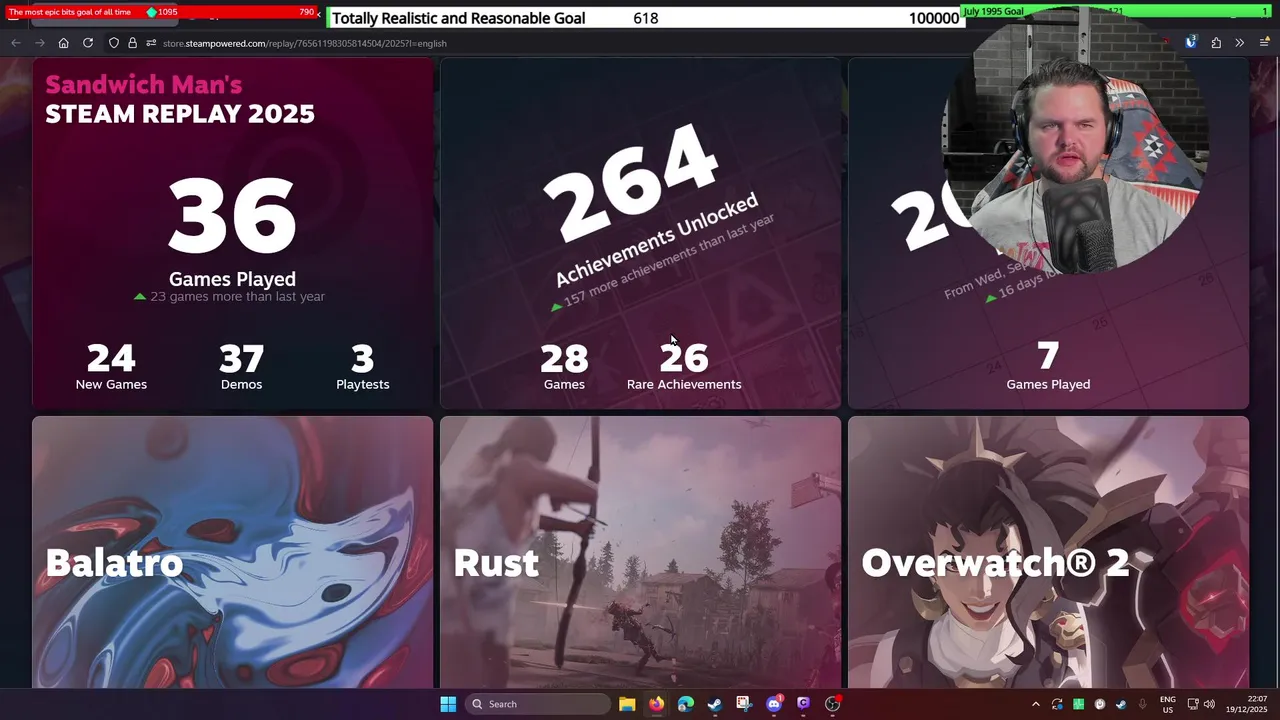The width and height of the screenshot is (1280, 720).
Task: Open the Windows Start menu
Action: point(448,704)
